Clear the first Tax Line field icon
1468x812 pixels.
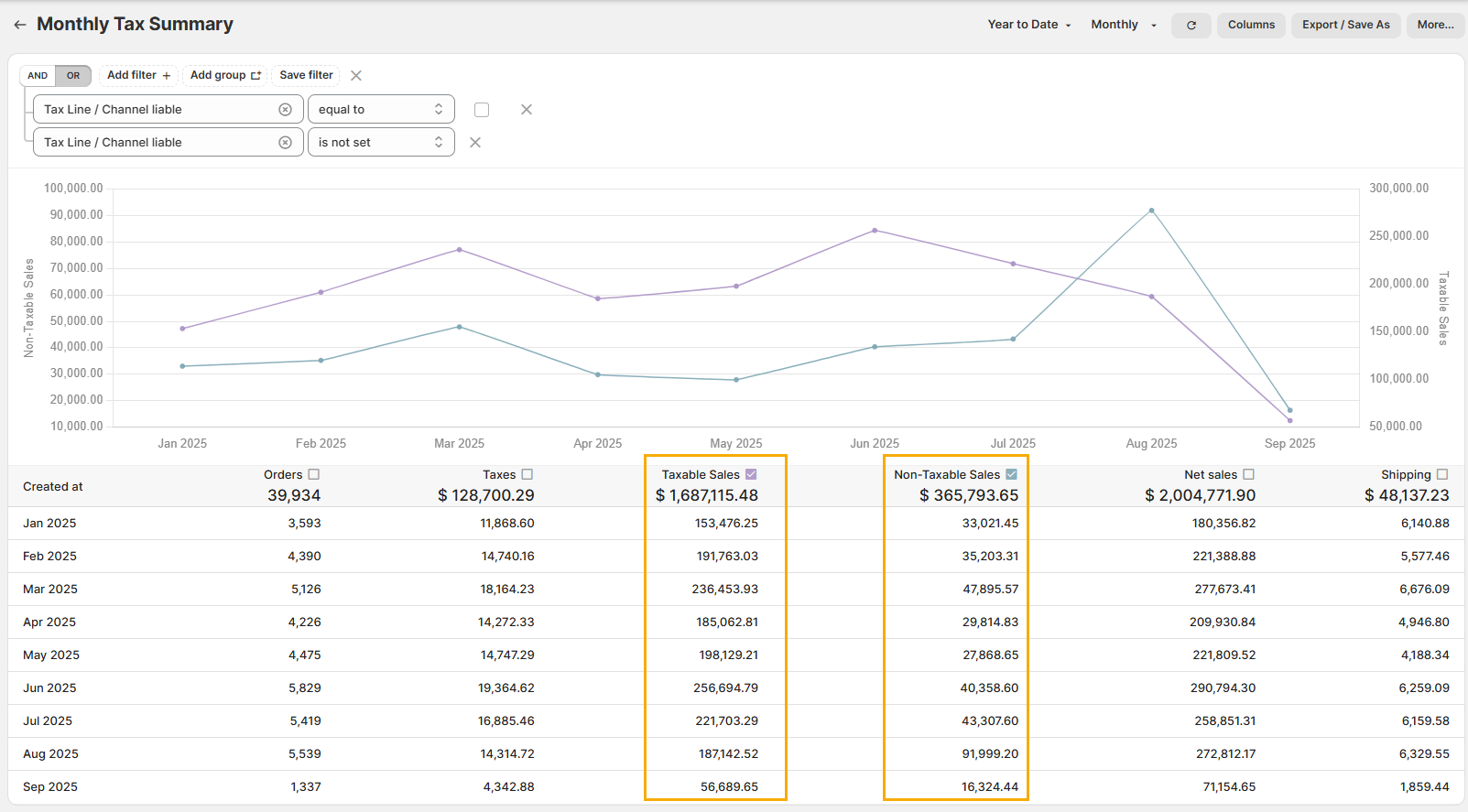285,110
